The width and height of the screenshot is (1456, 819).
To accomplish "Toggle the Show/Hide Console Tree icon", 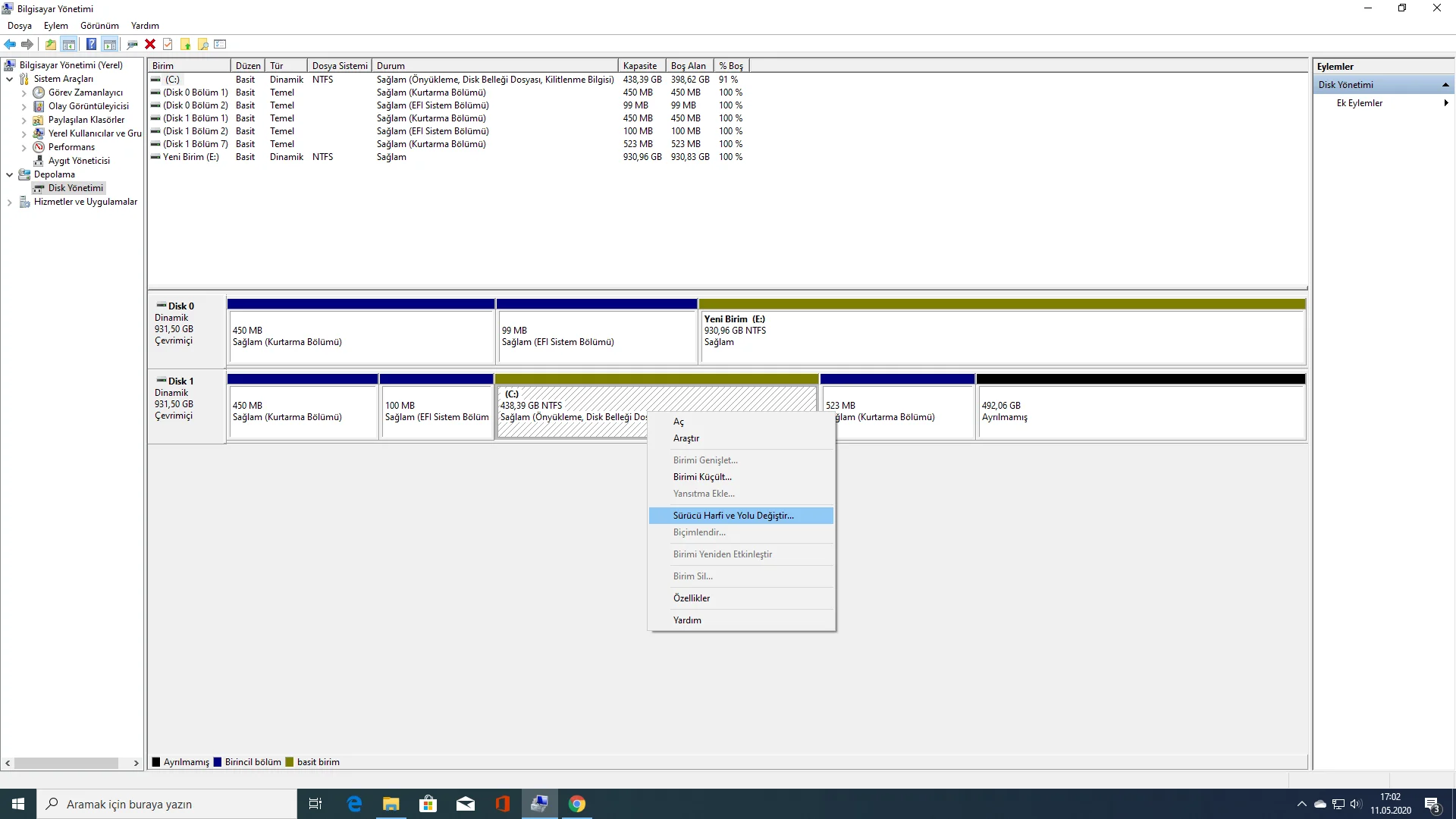I will pyautogui.click(x=69, y=44).
